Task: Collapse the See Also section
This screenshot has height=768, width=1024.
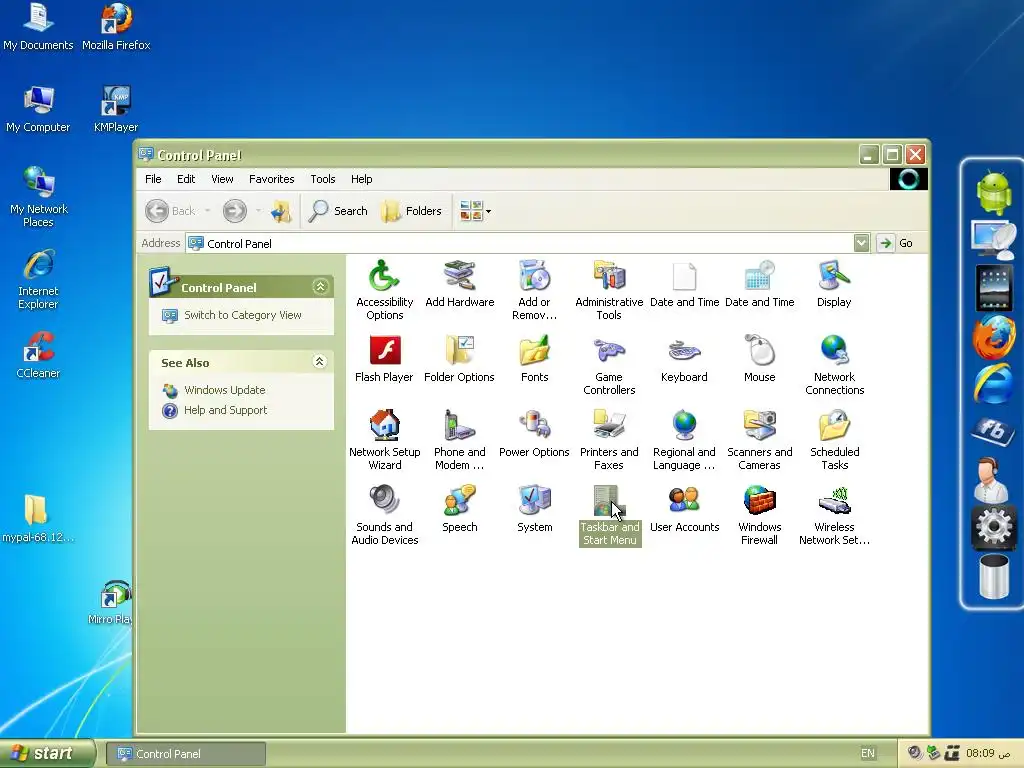Action: click(x=319, y=362)
